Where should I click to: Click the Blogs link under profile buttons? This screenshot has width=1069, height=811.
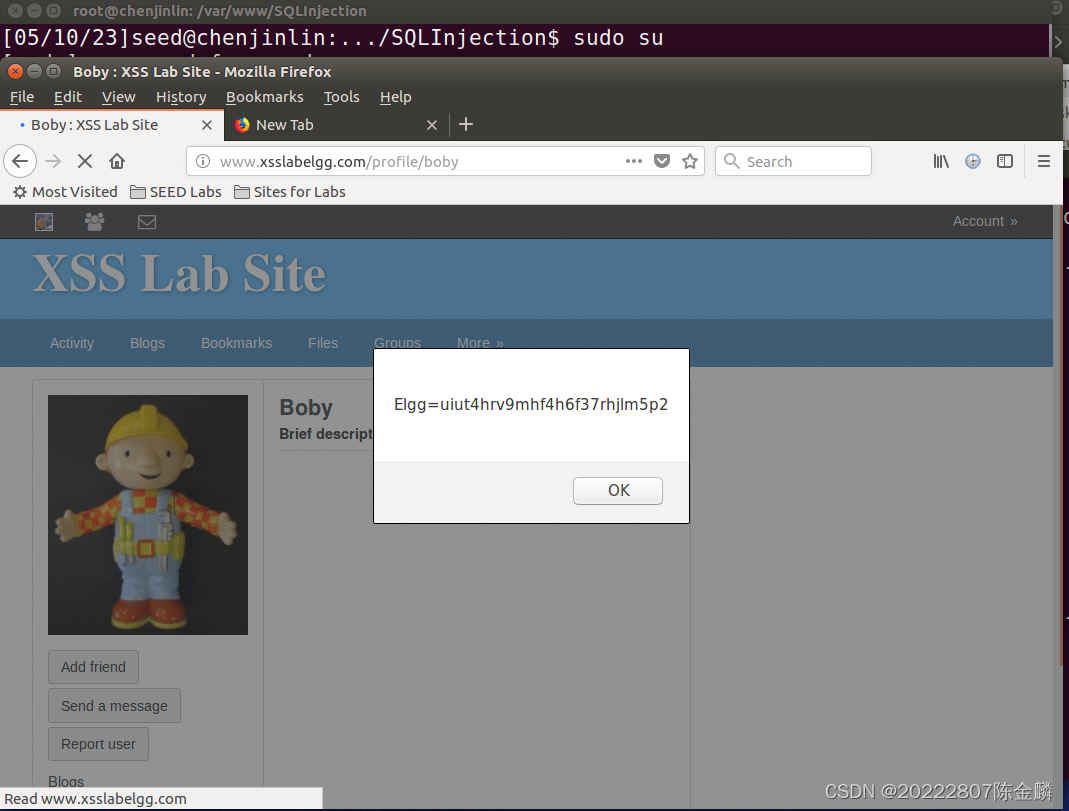66,781
